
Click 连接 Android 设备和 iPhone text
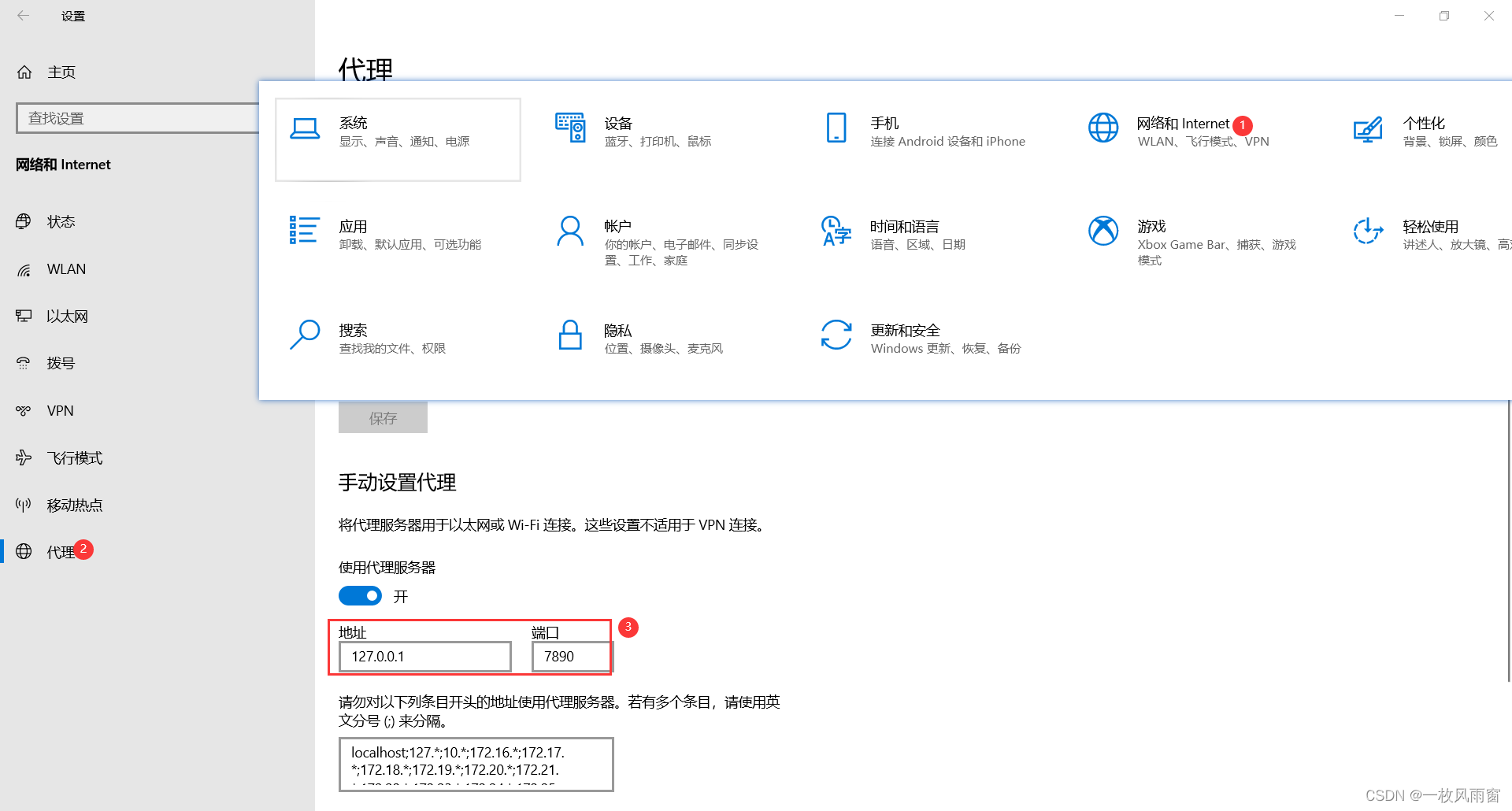coord(948,142)
